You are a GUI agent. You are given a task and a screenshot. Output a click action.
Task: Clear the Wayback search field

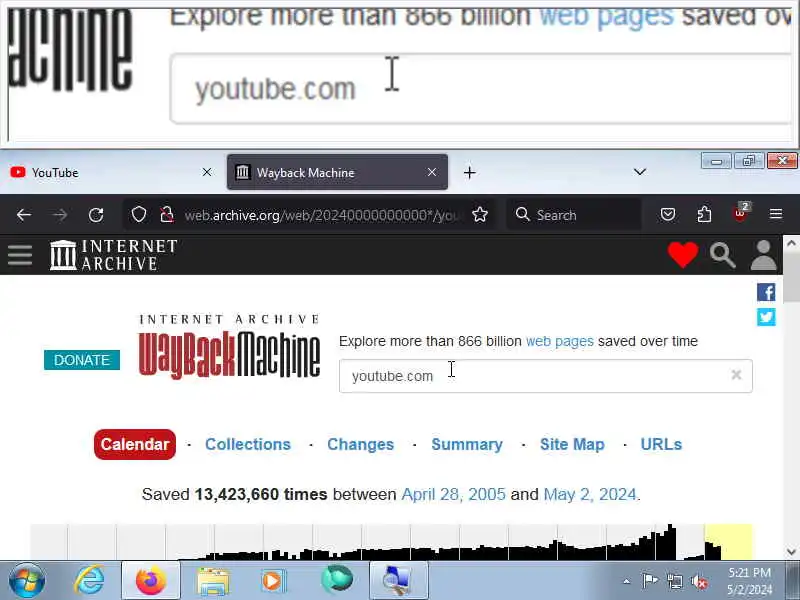click(x=736, y=375)
